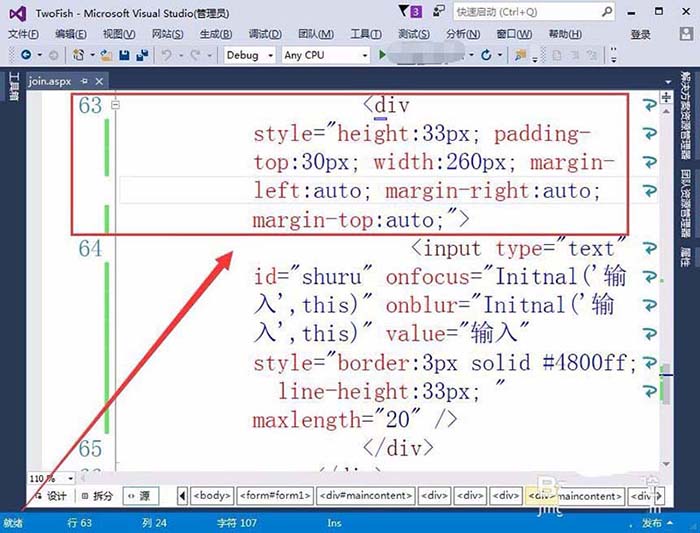
Task: Click the word-wrap glyph on line 63
Action: coord(650,105)
